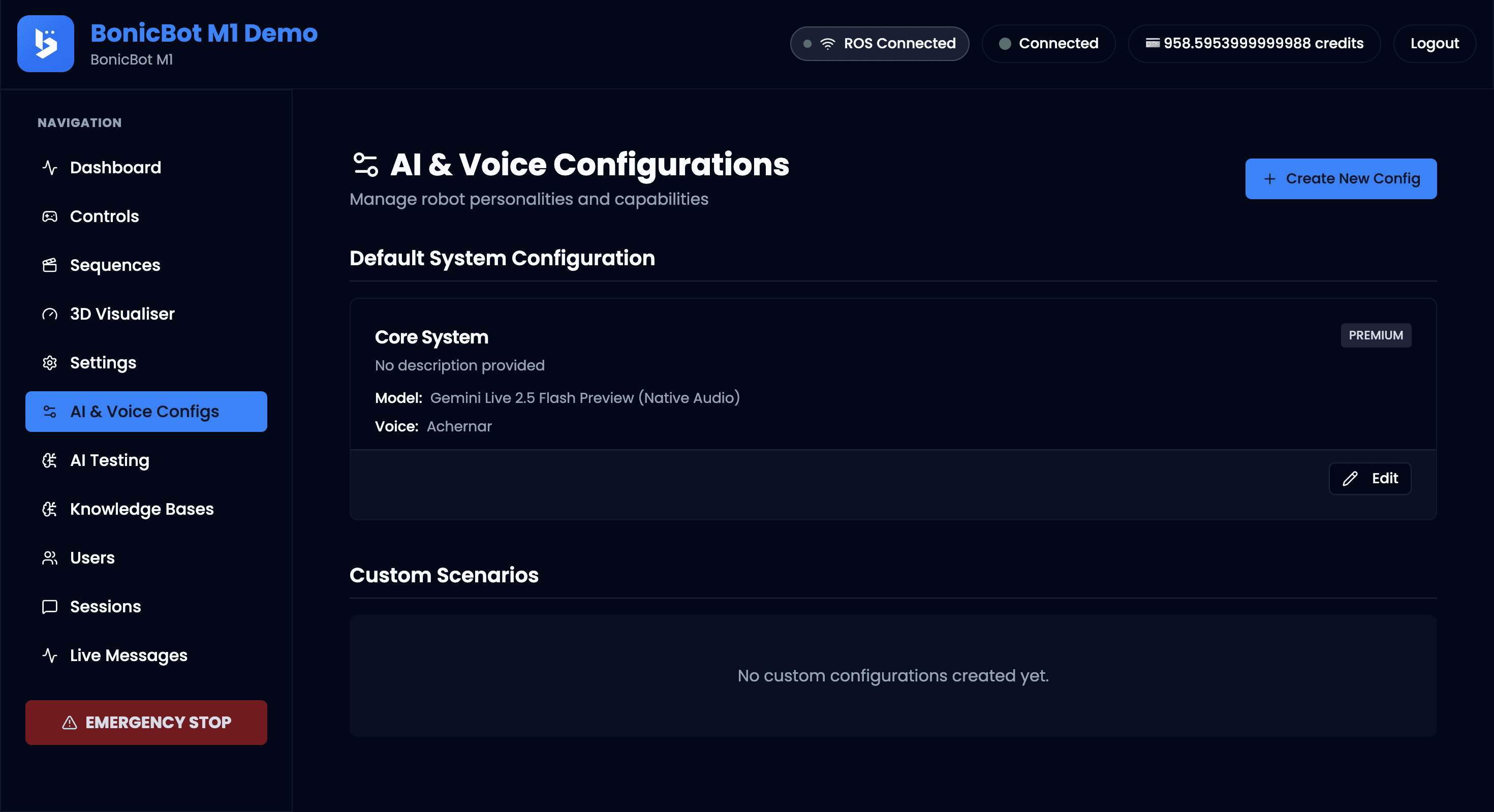Click the credits balance display
Image resolution: width=1494 pixels, height=812 pixels.
point(1254,43)
